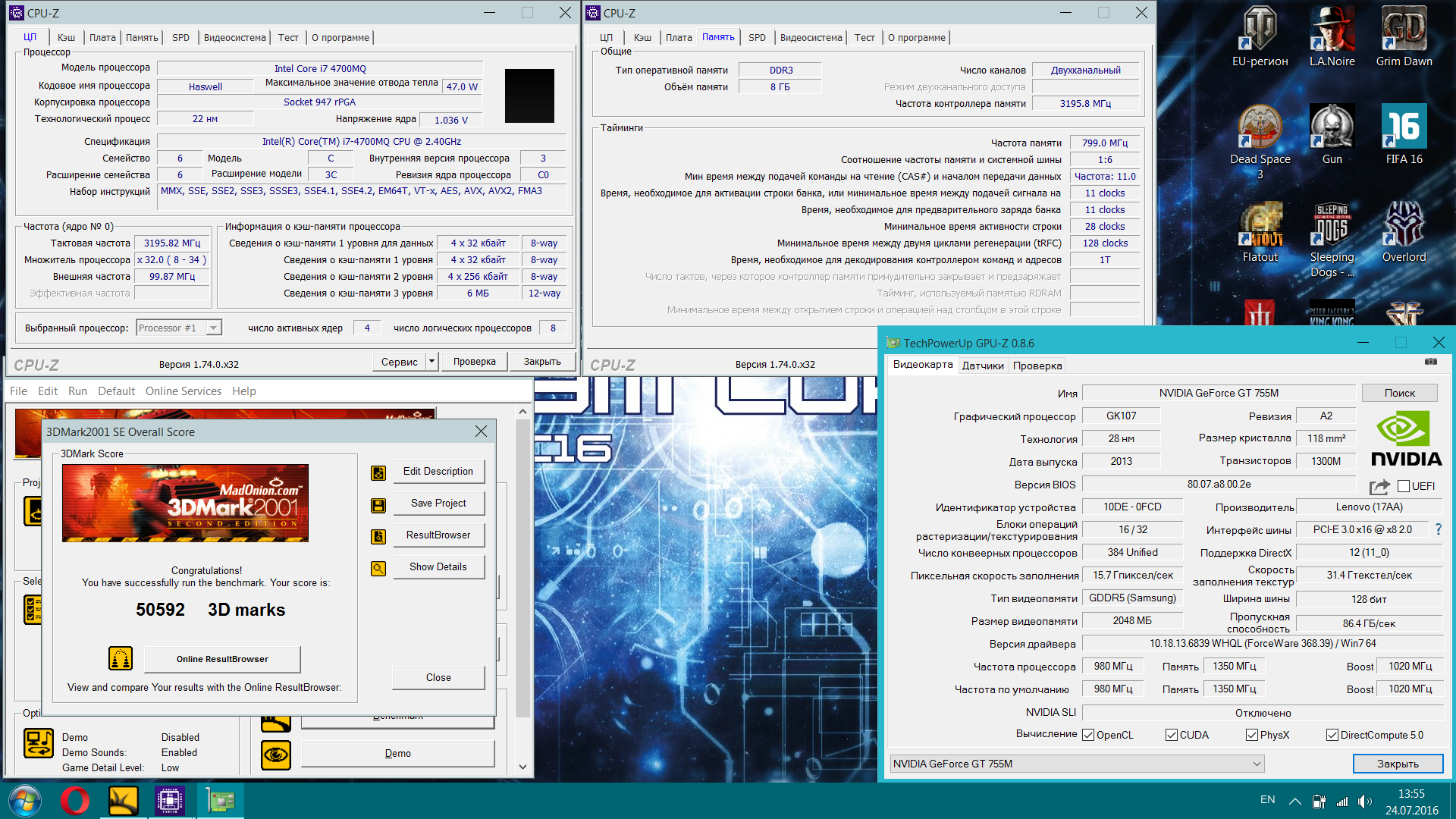This screenshot has height=819, width=1456.
Task: Open Gun game desktop icon
Action: [x=1332, y=133]
